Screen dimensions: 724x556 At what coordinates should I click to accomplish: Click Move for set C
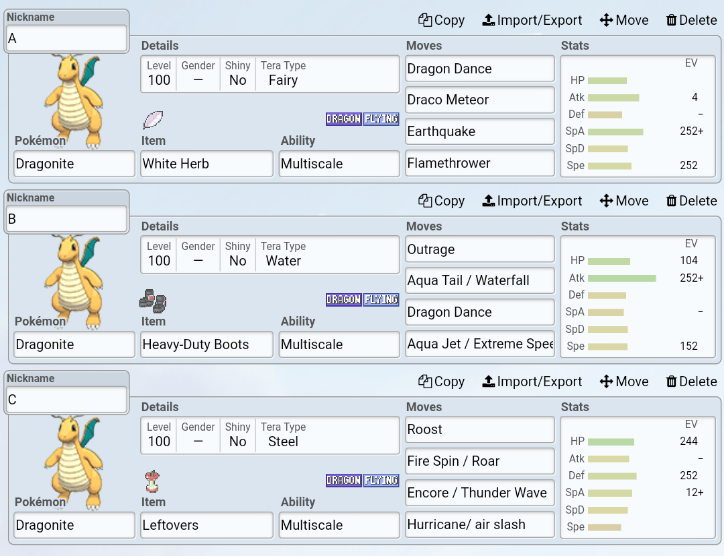[624, 381]
